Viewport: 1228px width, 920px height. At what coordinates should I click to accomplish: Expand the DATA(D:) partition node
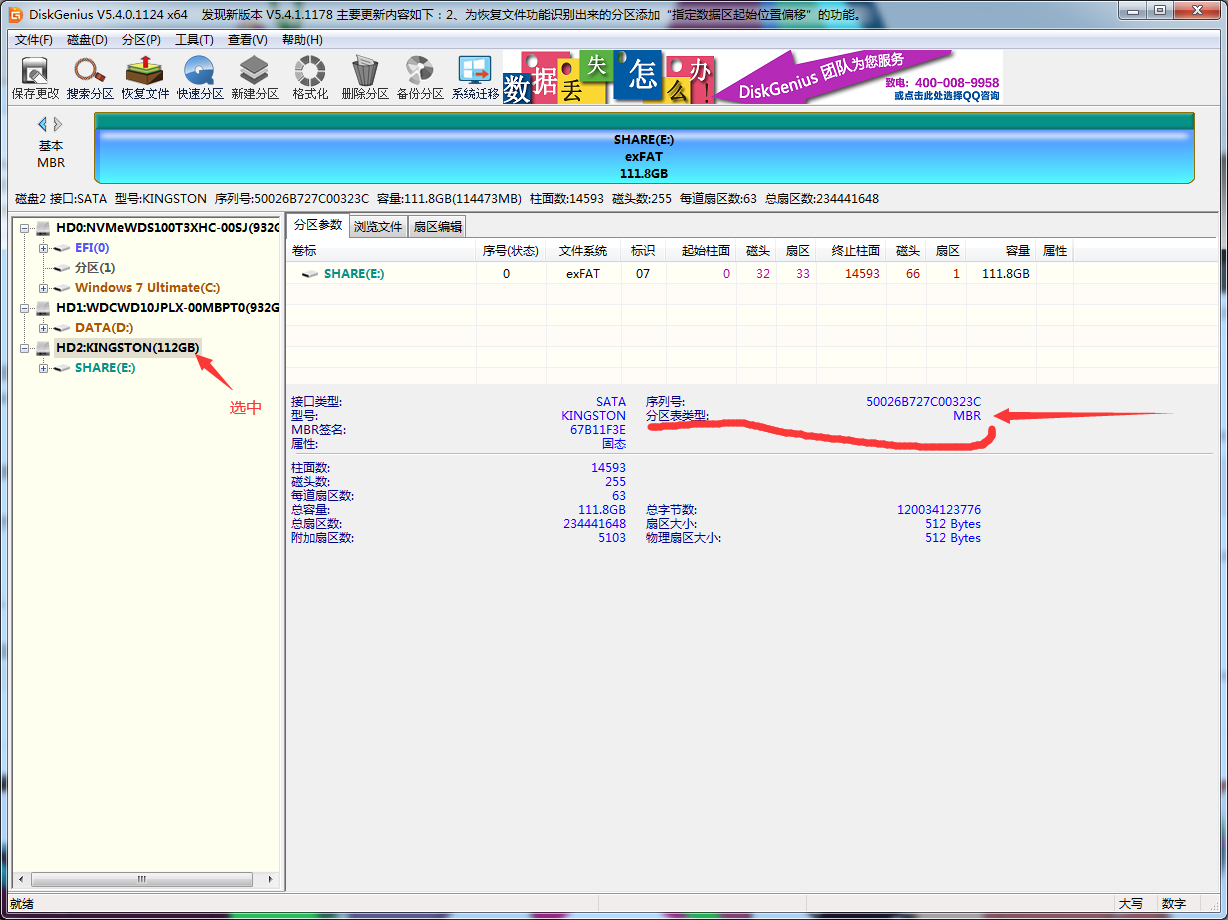(x=43, y=328)
